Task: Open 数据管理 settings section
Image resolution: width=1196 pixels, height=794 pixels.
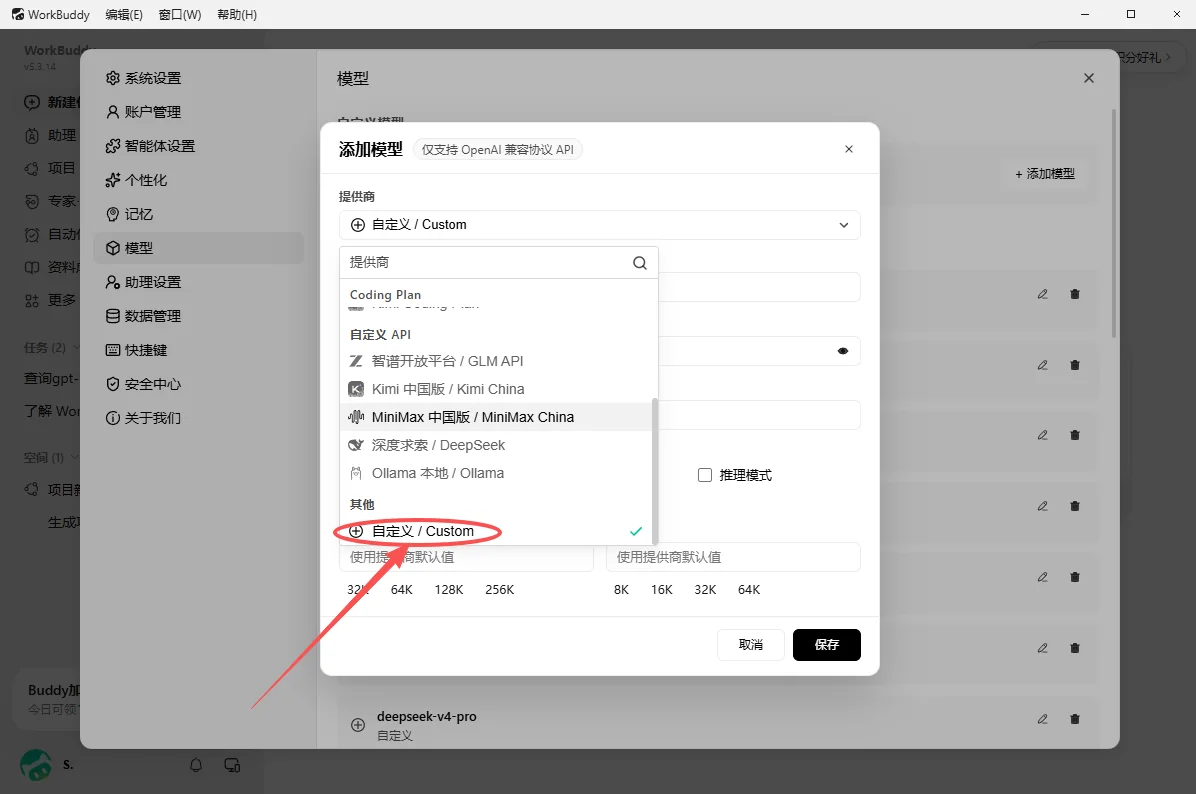Action: (198, 316)
